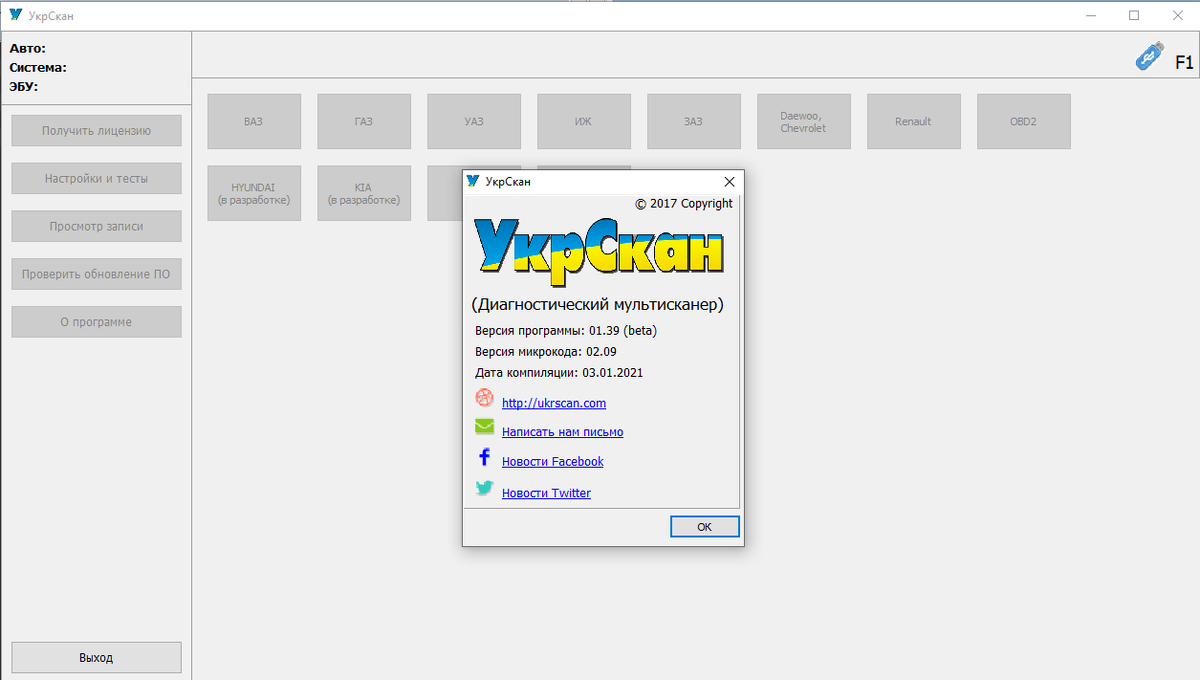Open the Написать нам письмо link
This screenshot has width=1200, height=680.
(562, 432)
